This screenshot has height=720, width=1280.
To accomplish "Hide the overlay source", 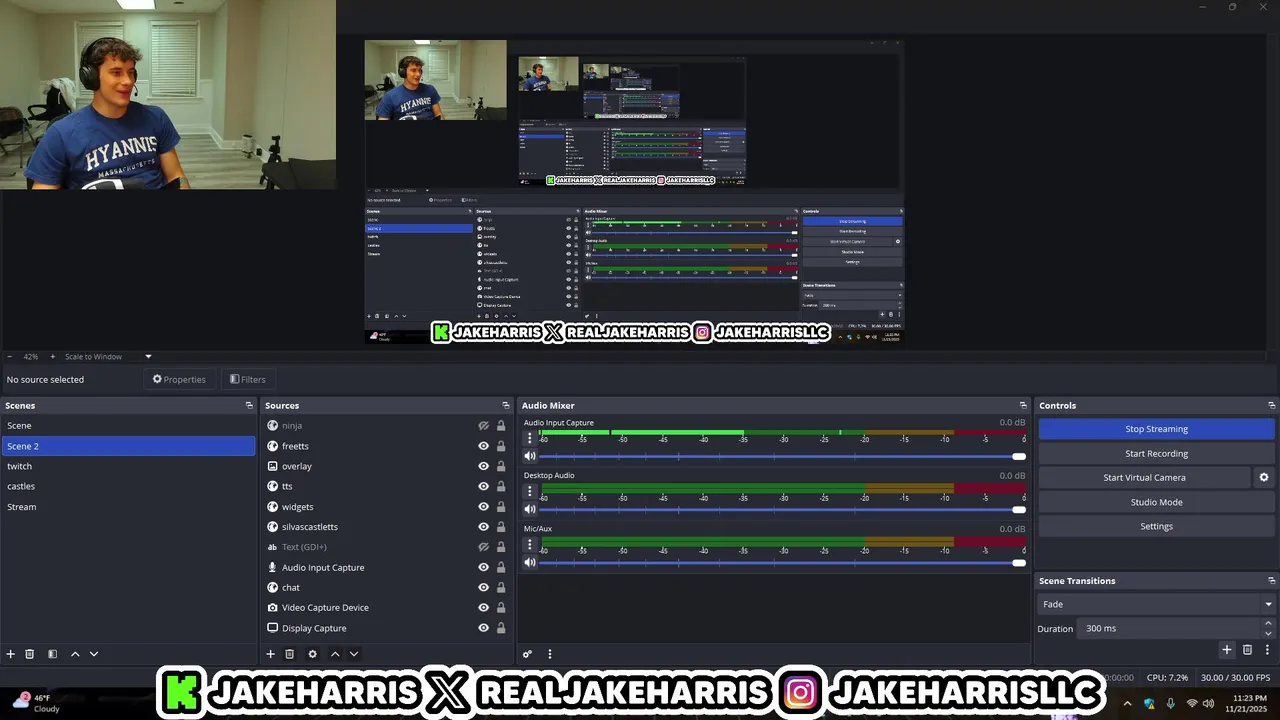I will click(x=484, y=466).
